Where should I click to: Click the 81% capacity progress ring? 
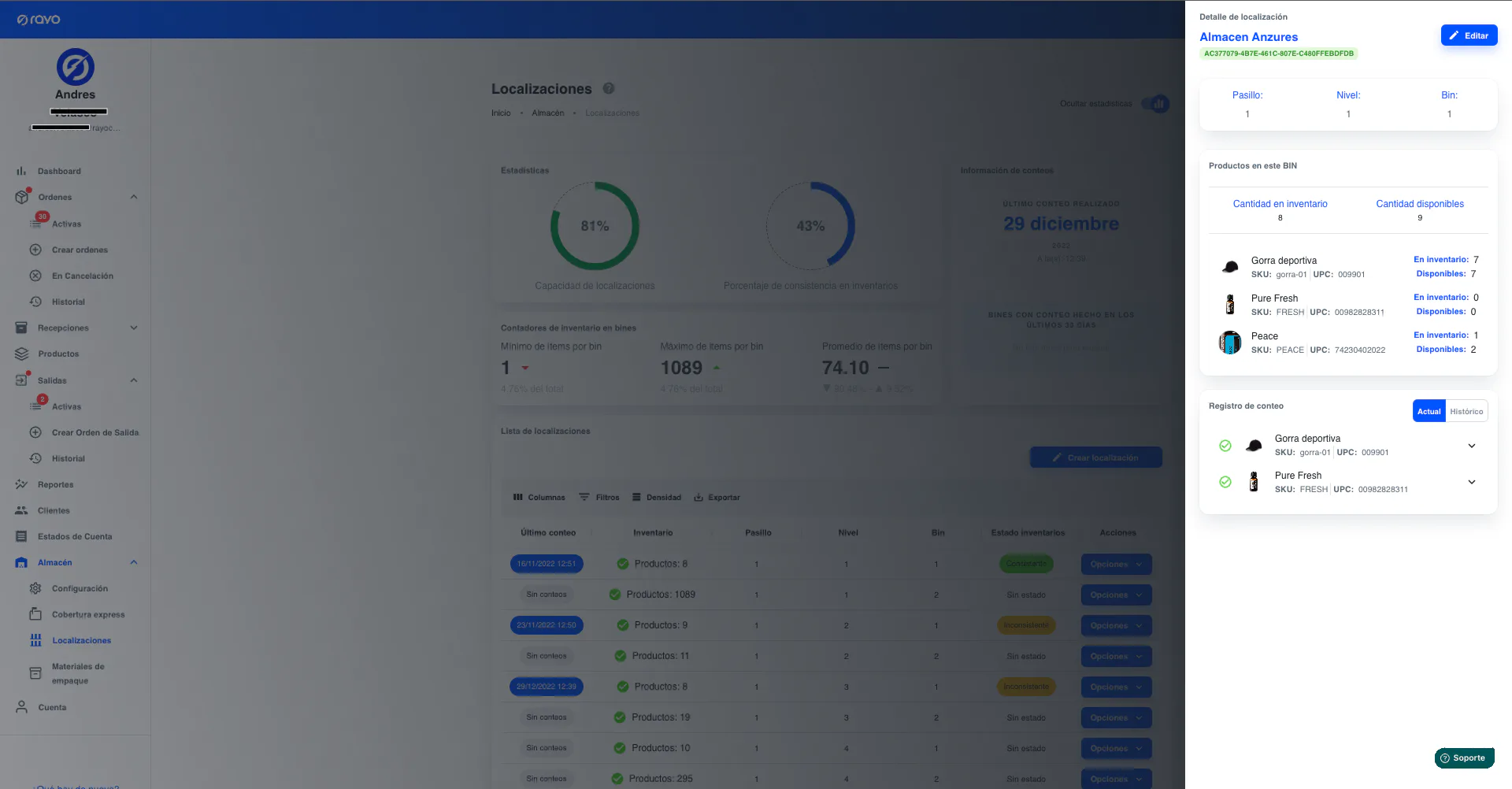click(595, 226)
